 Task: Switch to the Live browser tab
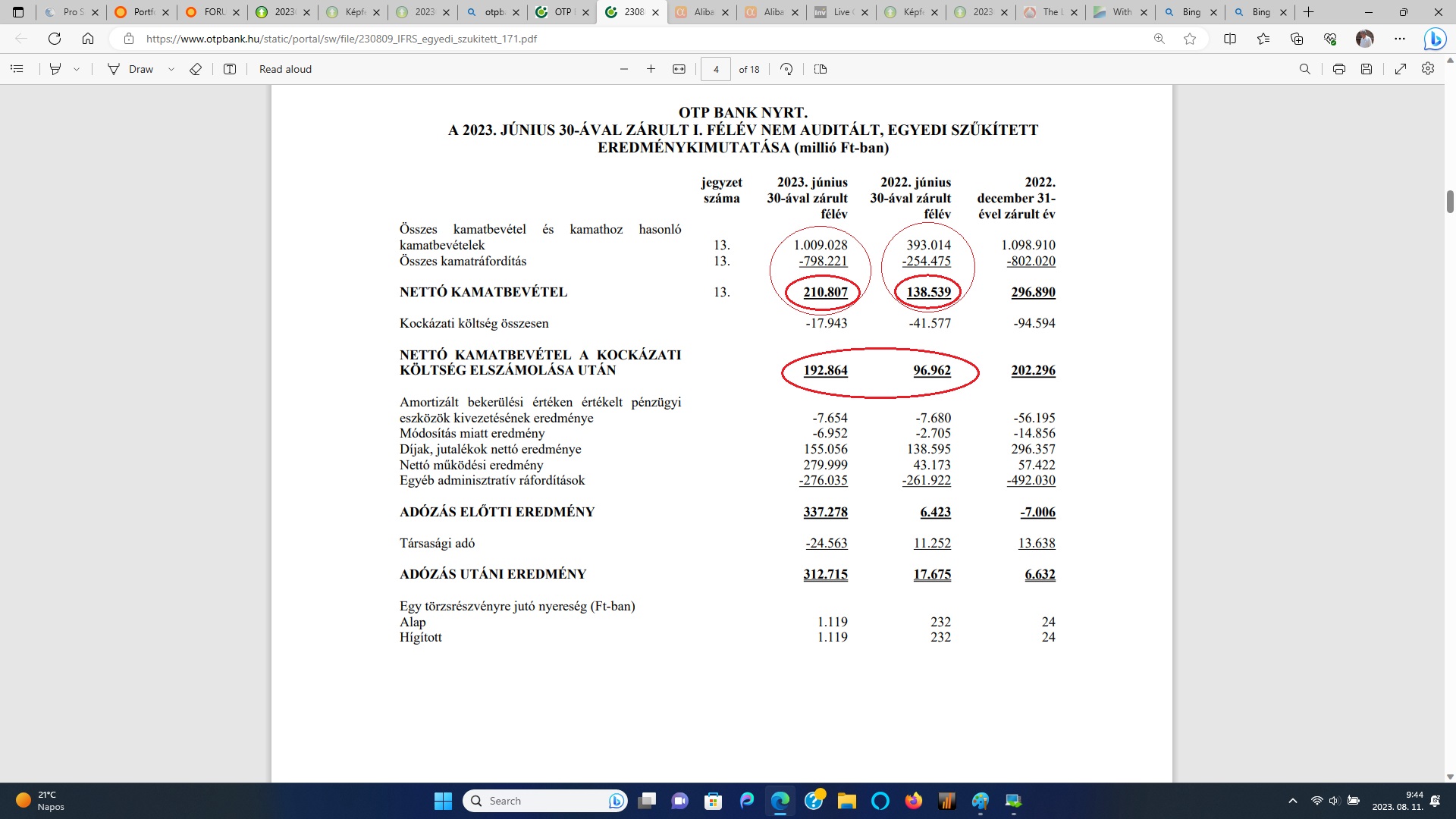click(x=839, y=12)
